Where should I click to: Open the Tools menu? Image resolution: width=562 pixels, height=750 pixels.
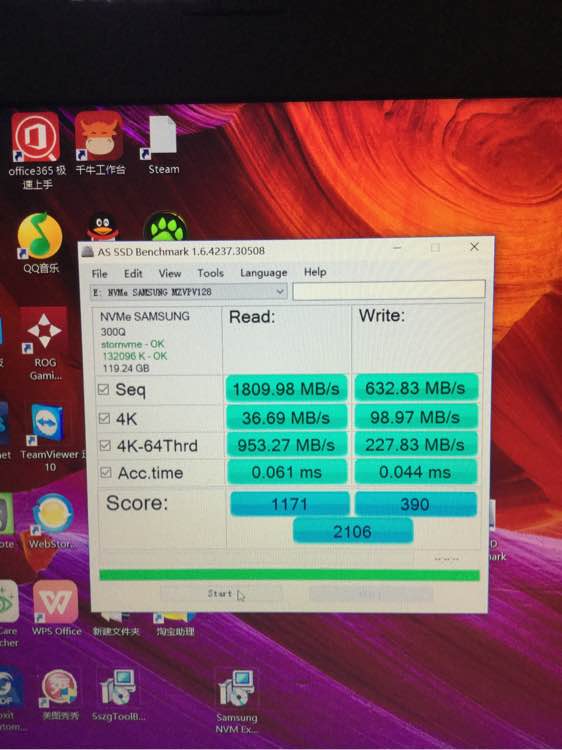coord(210,273)
